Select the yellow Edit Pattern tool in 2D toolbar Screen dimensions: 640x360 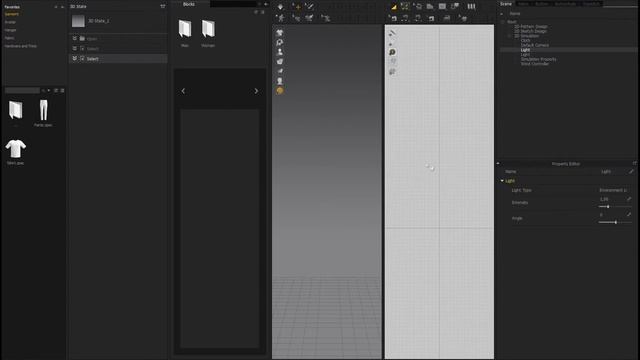[x=393, y=7]
